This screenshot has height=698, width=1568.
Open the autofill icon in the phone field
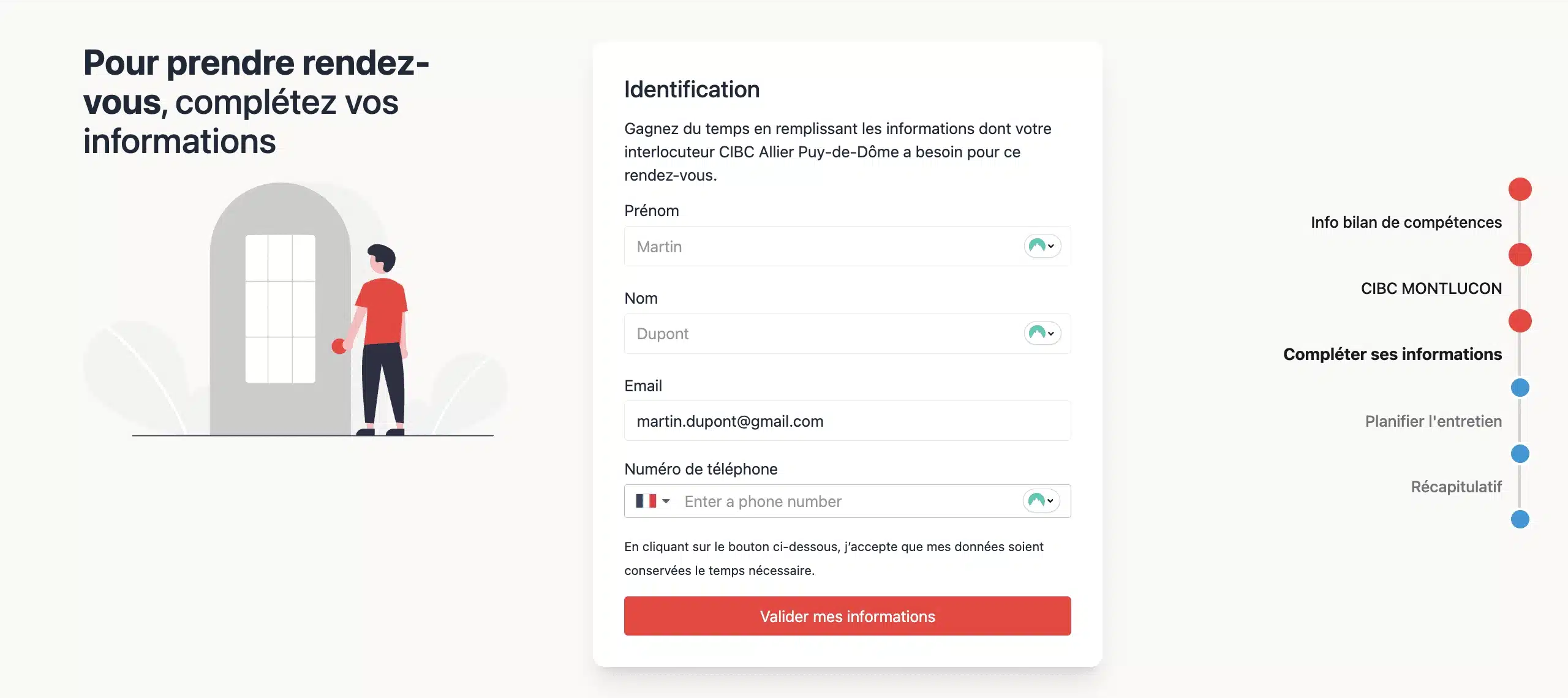pyautogui.click(x=1041, y=501)
